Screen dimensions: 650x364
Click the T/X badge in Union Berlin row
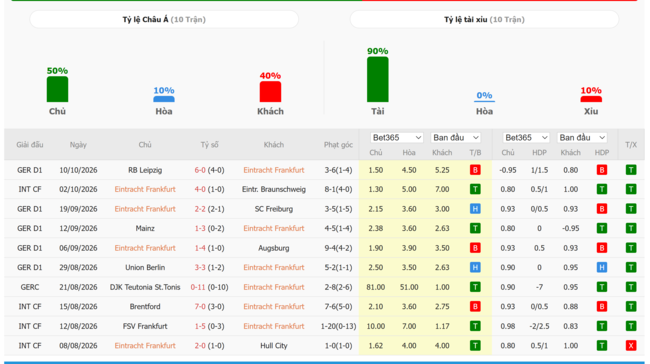click(631, 267)
